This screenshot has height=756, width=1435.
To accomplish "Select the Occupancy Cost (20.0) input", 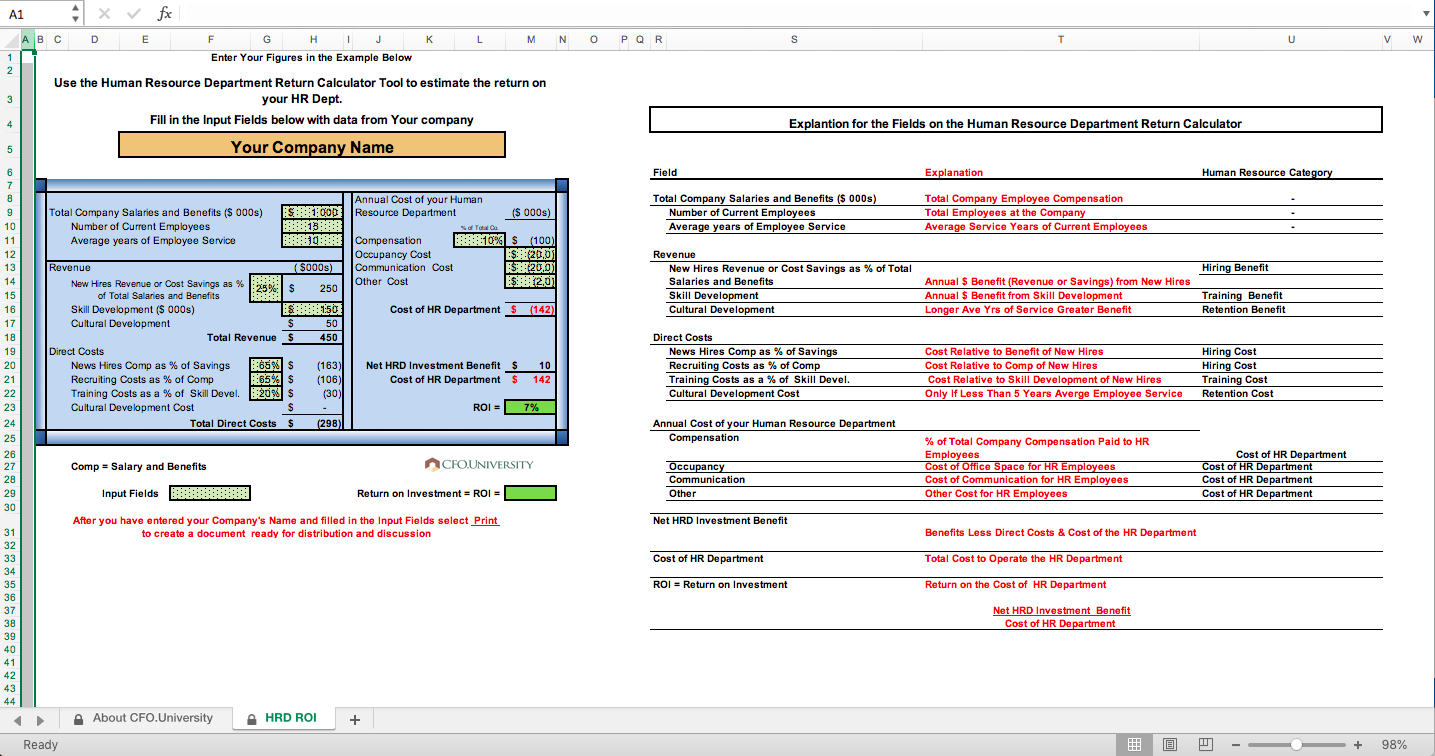I will [x=531, y=254].
